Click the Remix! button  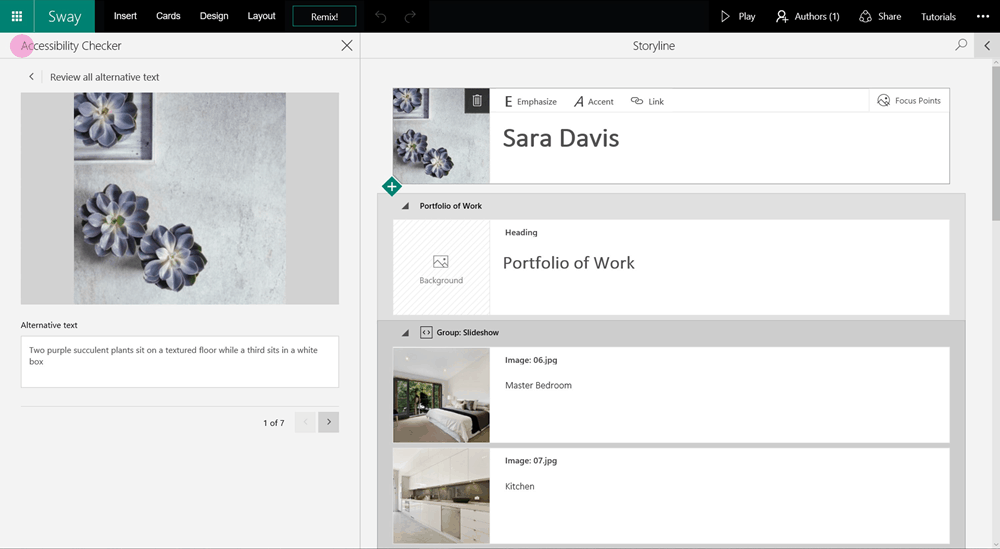coord(324,16)
